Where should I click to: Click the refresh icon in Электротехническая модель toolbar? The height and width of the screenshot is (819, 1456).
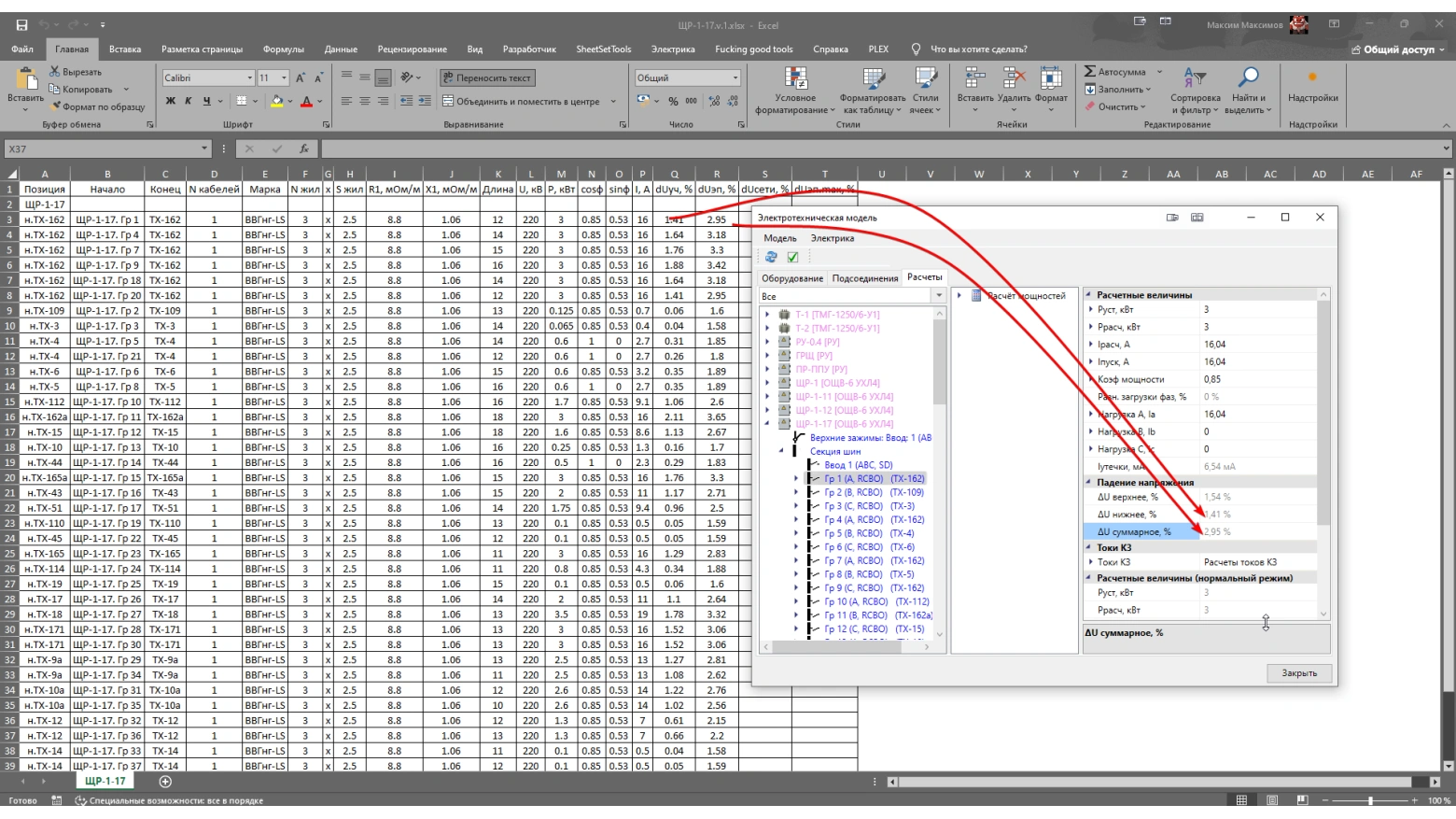(x=771, y=257)
